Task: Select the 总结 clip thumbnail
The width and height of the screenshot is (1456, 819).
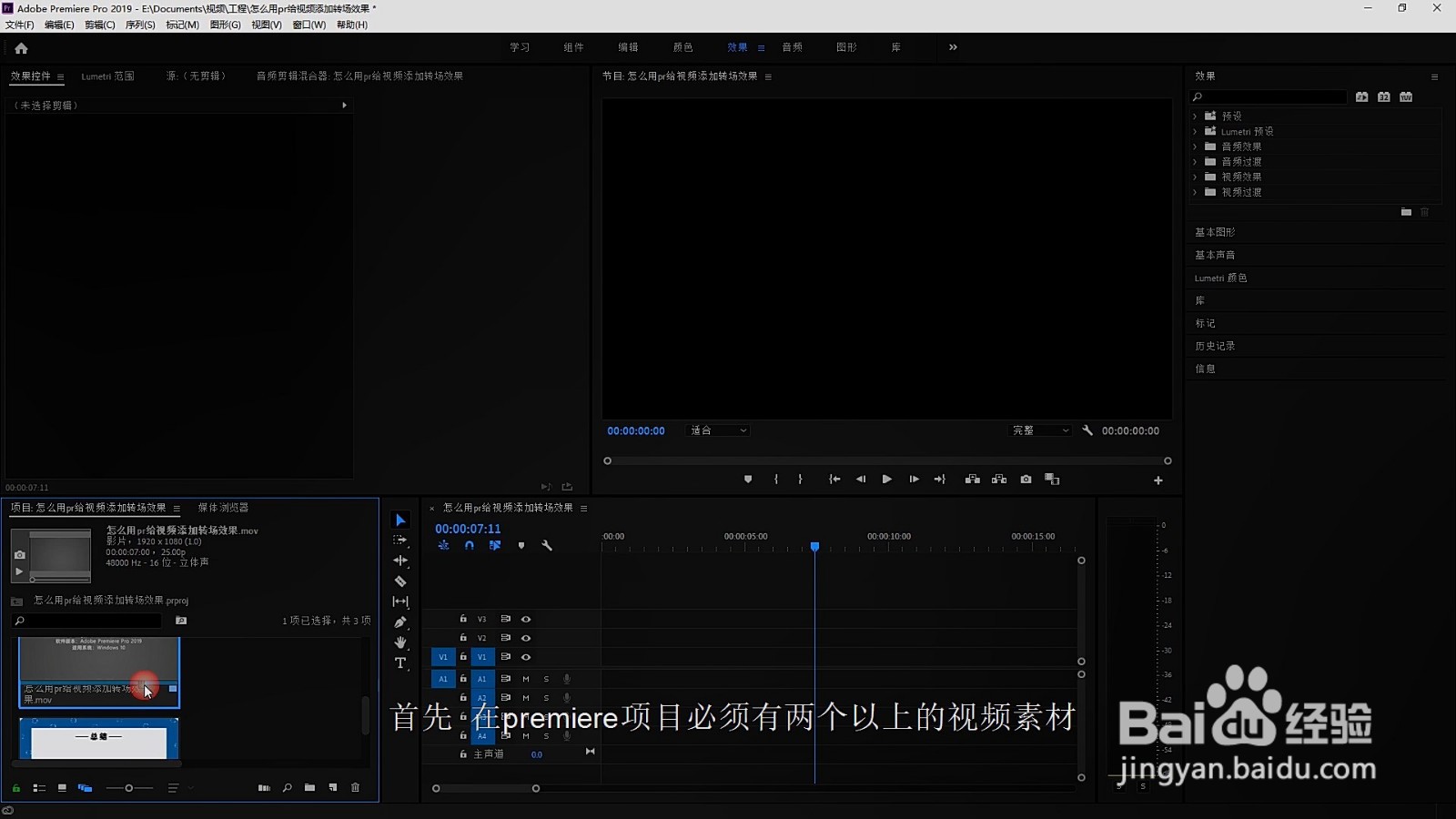Action: (99, 738)
